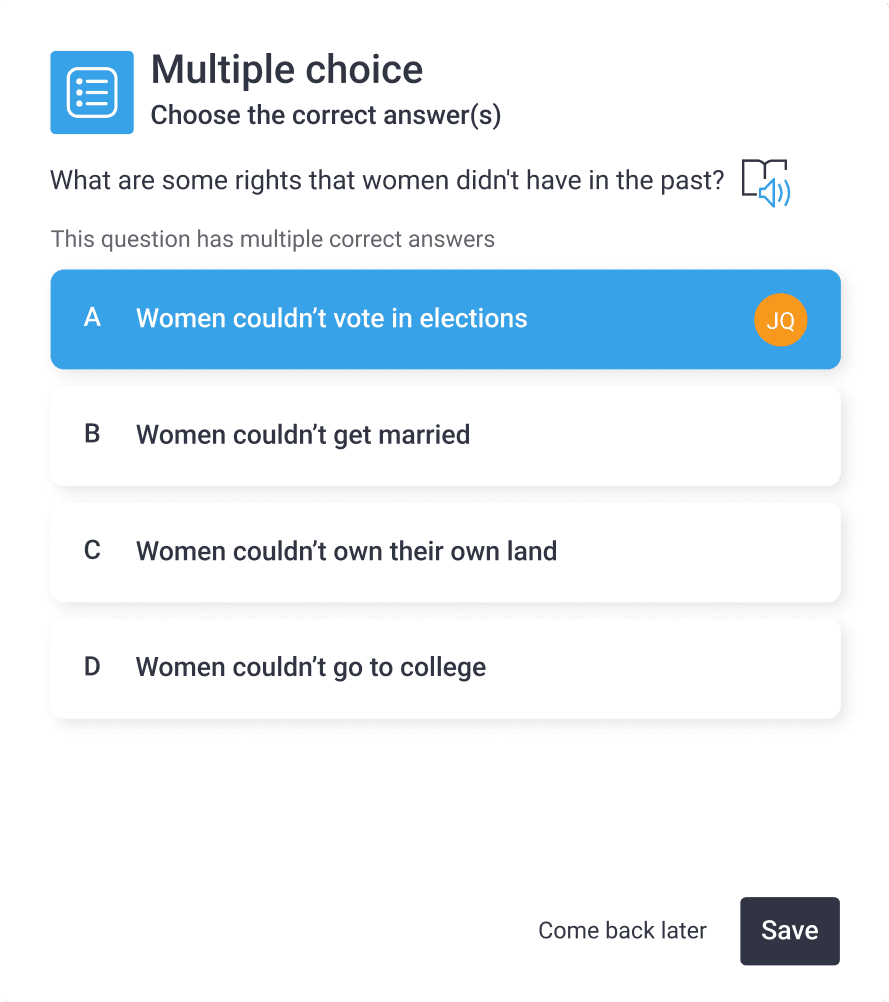Click the letter C option label

point(93,551)
